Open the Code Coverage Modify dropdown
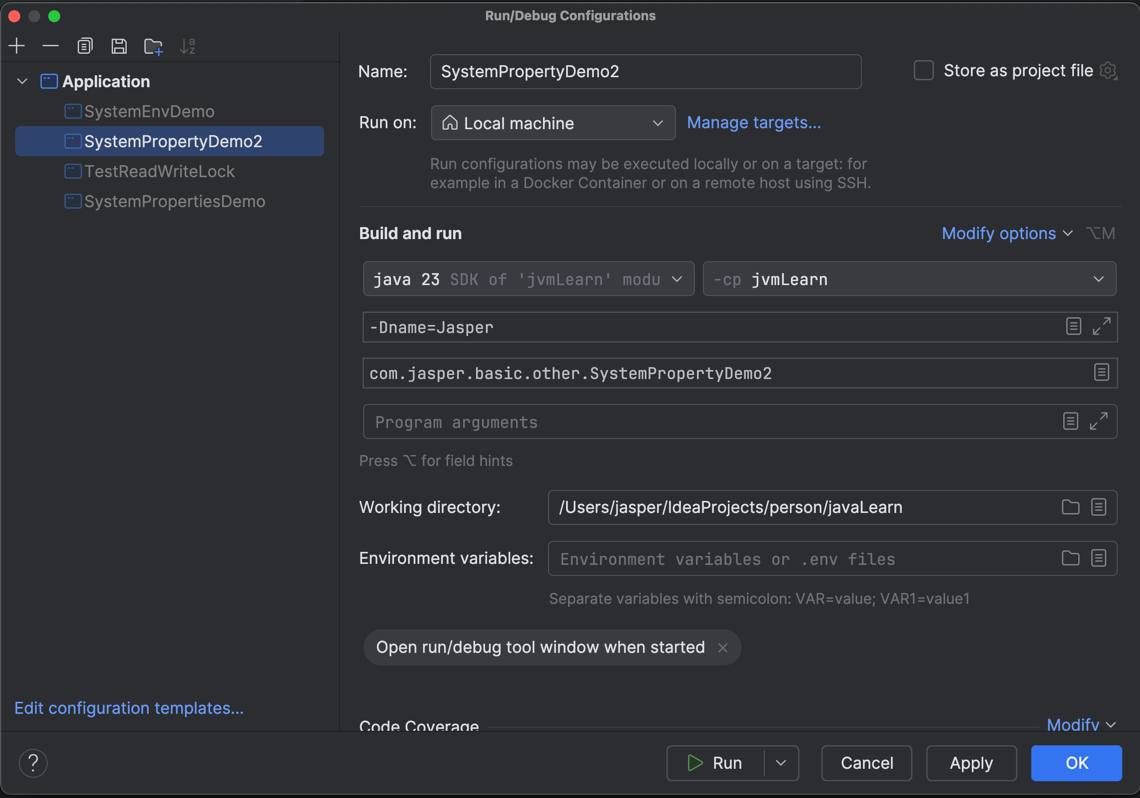Viewport: 1140px width, 798px height. [1081, 724]
